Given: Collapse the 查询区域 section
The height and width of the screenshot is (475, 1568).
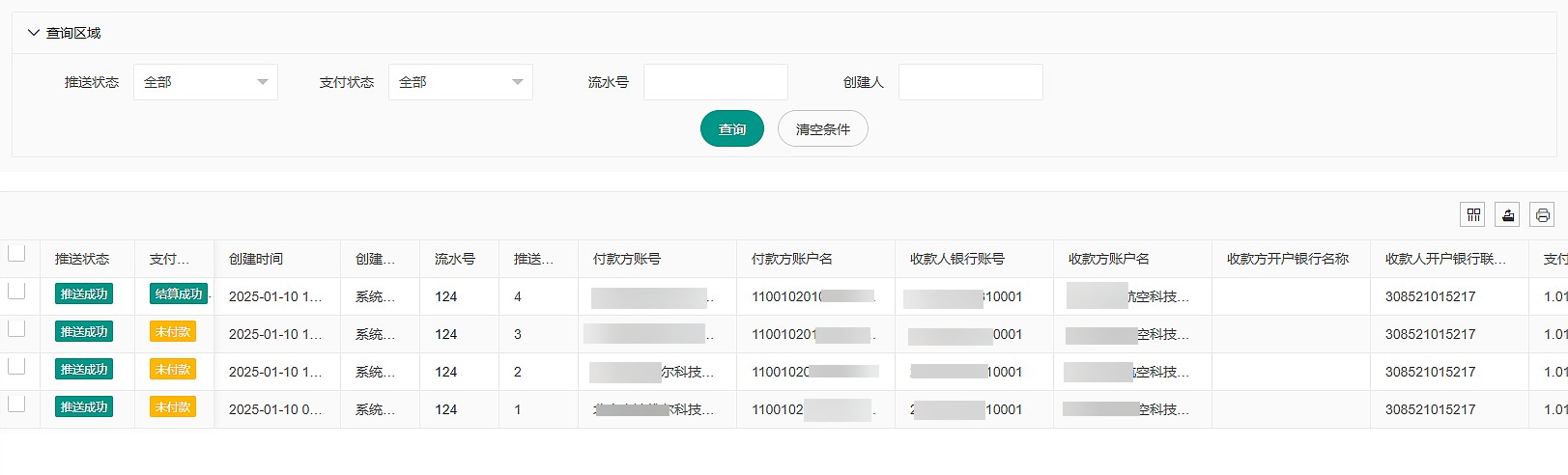Looking at the screenshot, I should click(34, 33).
